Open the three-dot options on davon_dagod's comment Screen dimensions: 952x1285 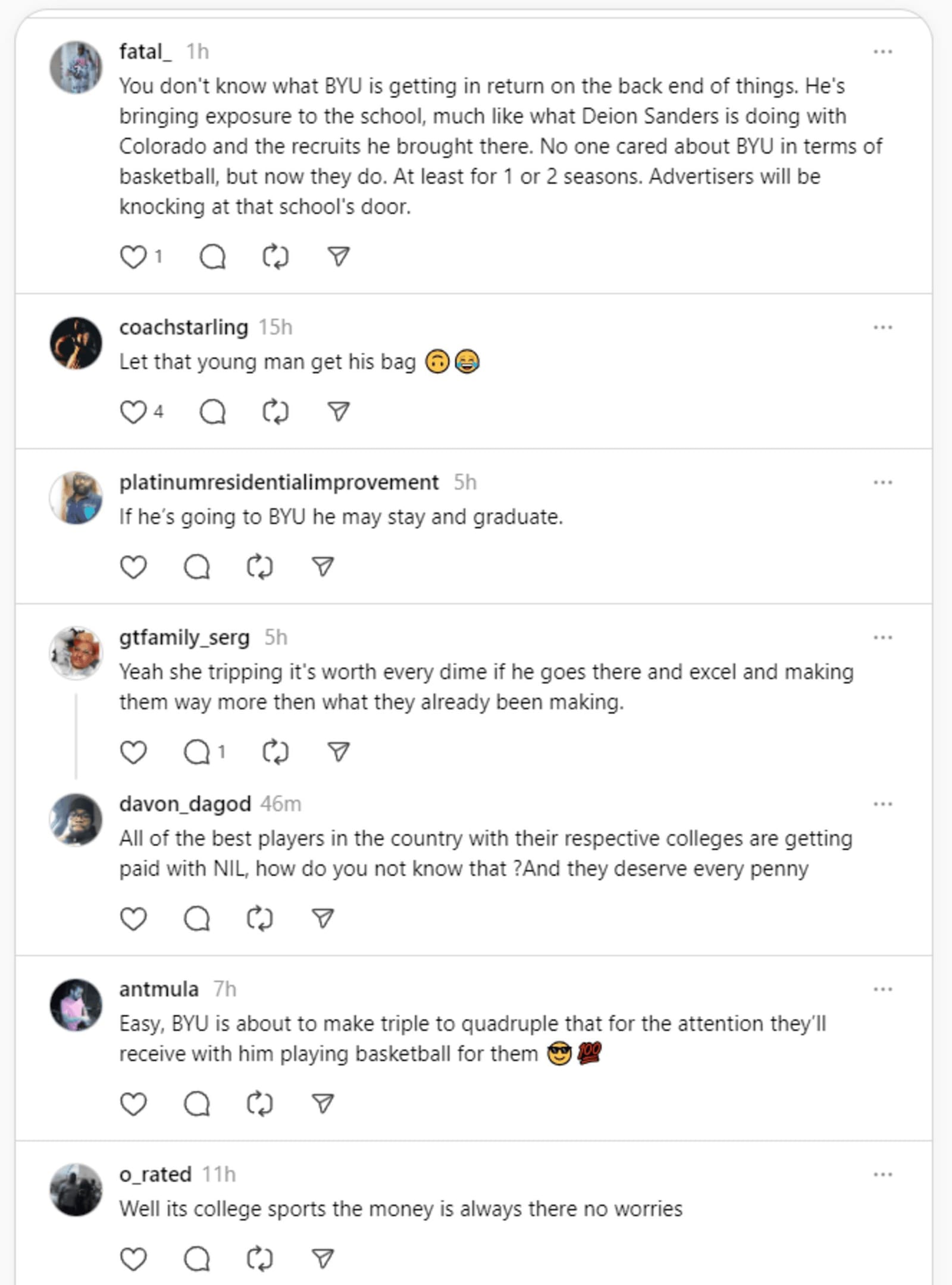883,803
